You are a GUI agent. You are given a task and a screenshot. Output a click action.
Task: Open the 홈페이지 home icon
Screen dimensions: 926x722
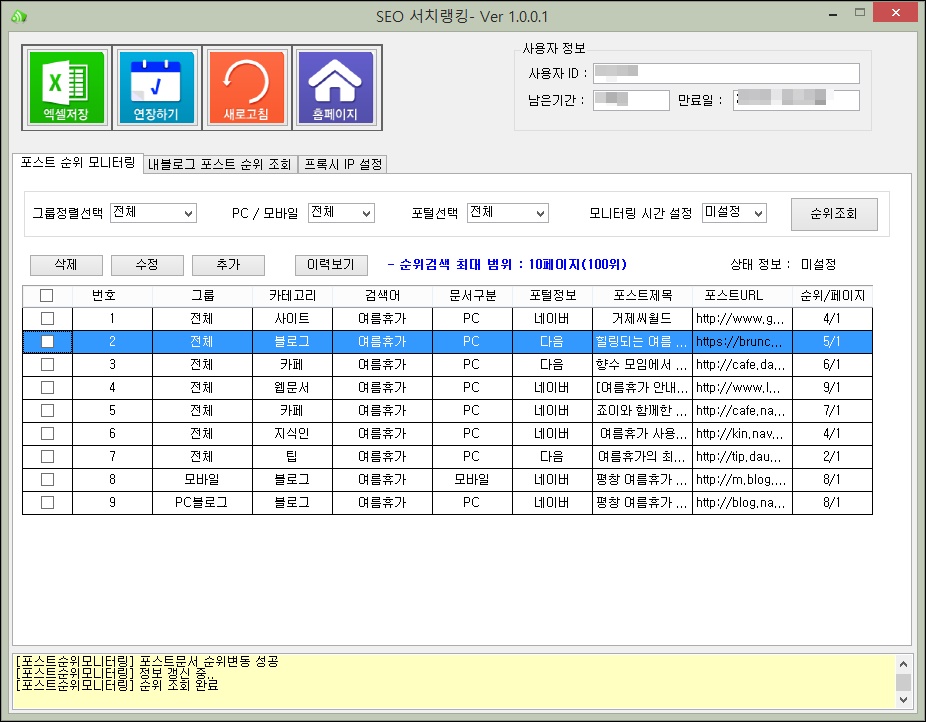pyautogui.click(x=335, y=88)
